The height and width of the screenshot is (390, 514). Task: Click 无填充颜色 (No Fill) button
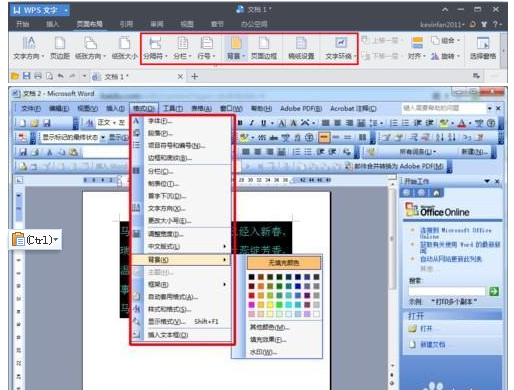(x=284, y=263)
